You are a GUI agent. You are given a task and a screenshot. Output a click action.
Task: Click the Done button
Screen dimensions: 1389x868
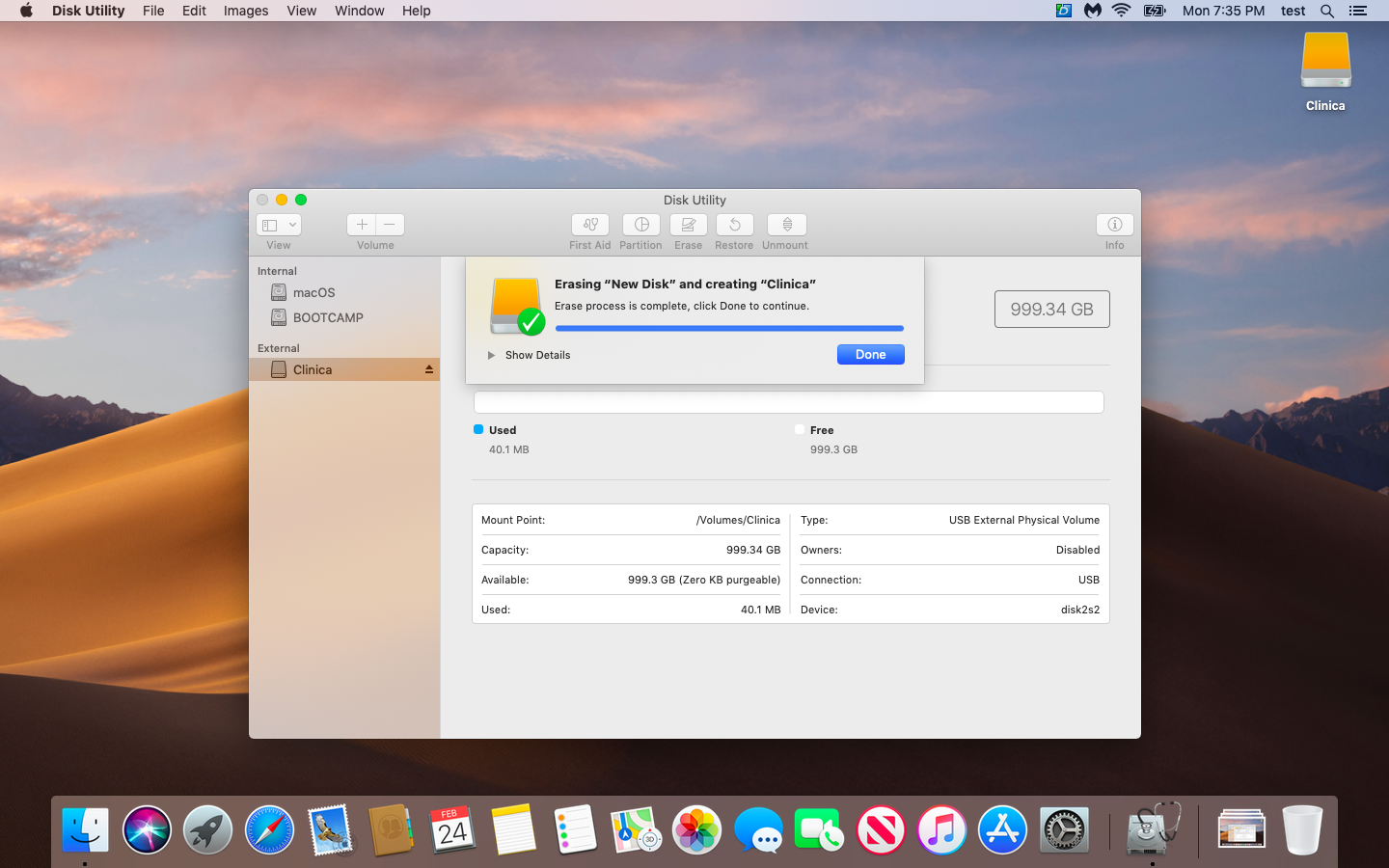point(871,355)
